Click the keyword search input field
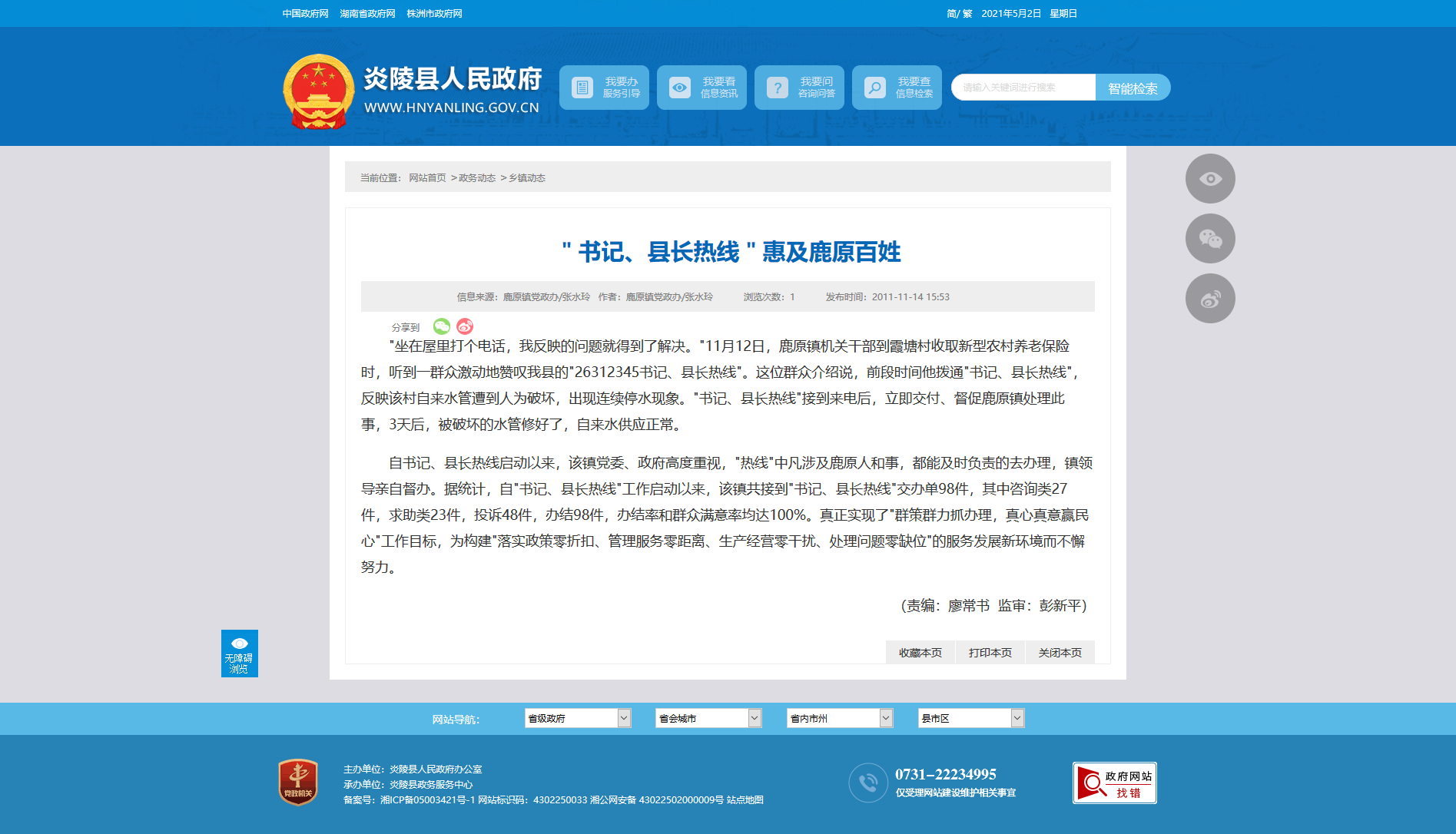Viewport: 1456px width, 834px height. point(1023,88)
